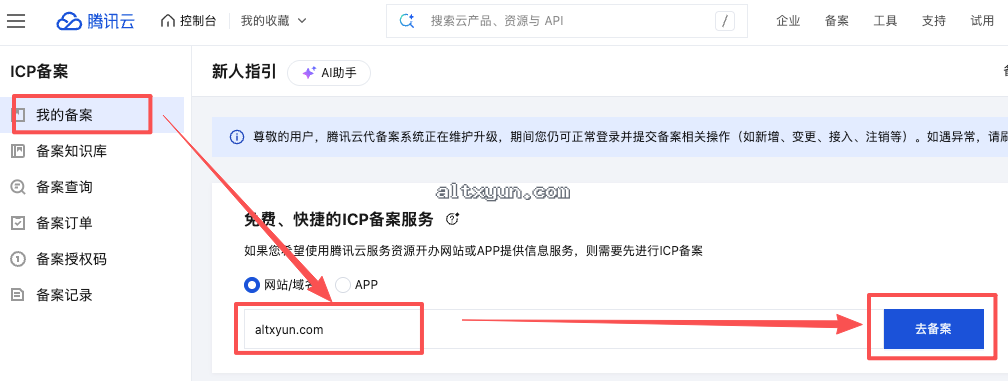
Task: Go to 控制台 home icon
Action: 168,21
